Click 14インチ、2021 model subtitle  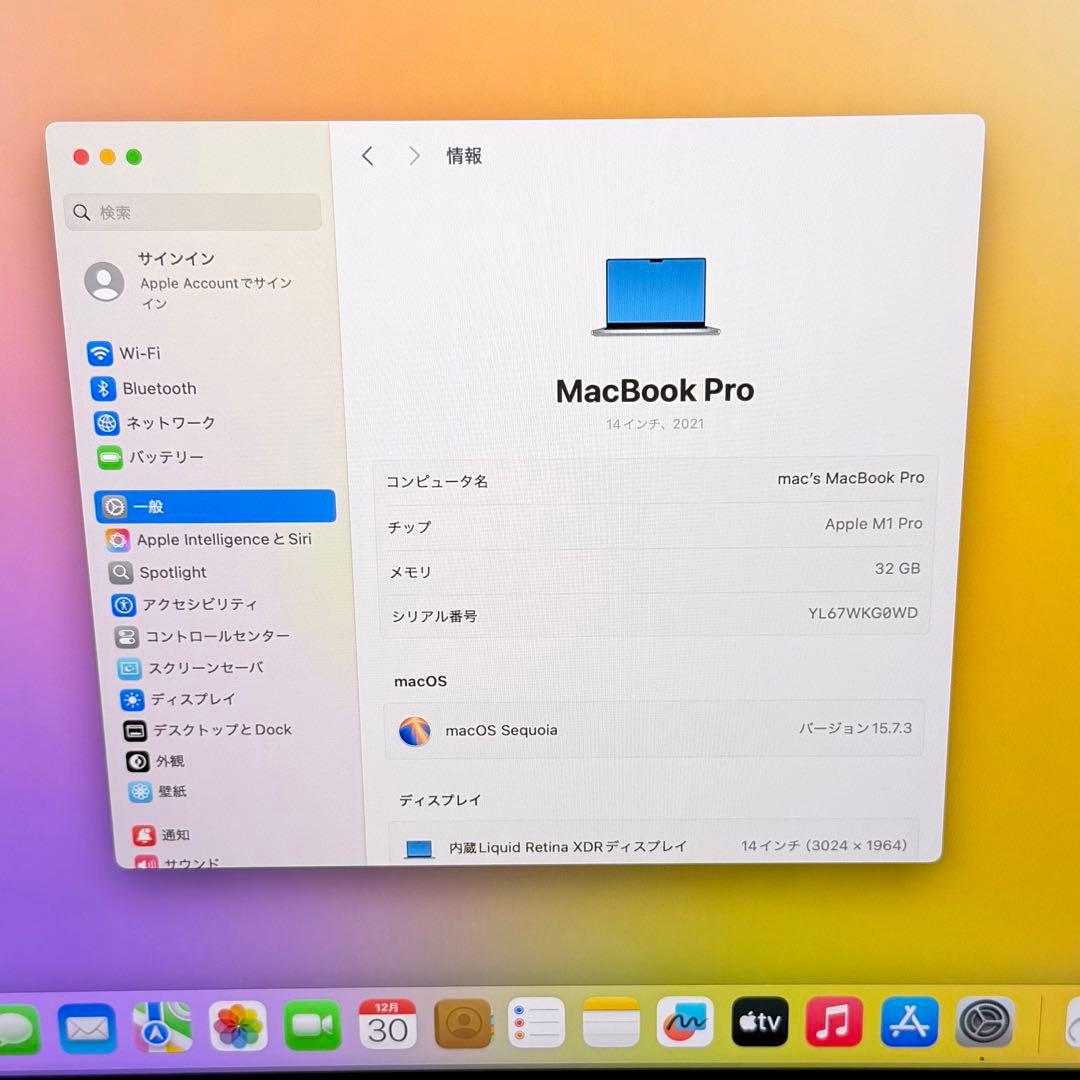coord(655,424)
